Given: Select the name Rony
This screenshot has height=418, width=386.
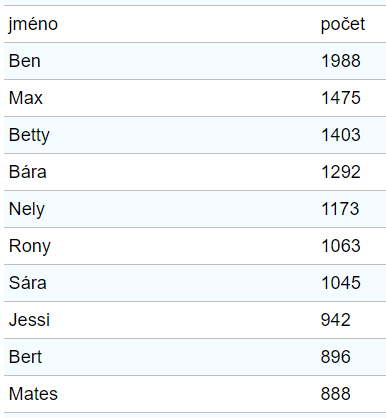Looking at the screenshot, I should (30, 246).
